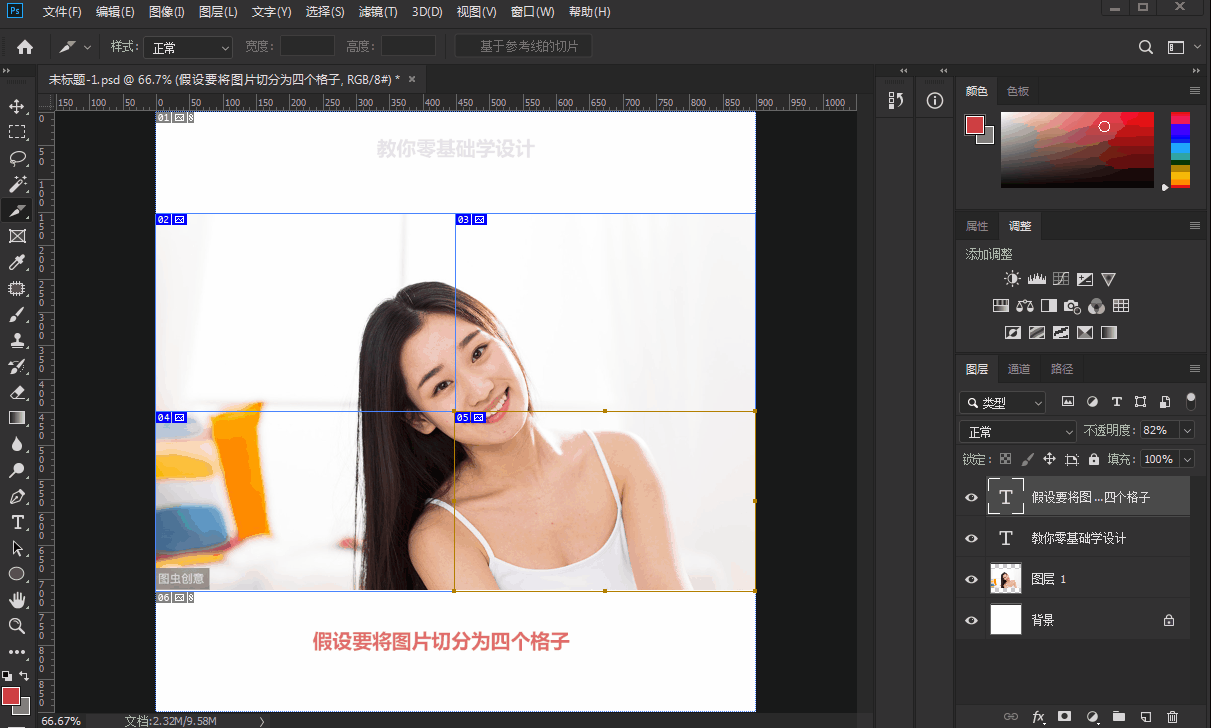This screenshot has height=728, width=1211.
Task: Open the 填充 fill slider arrow
Action: [1187, 459]
